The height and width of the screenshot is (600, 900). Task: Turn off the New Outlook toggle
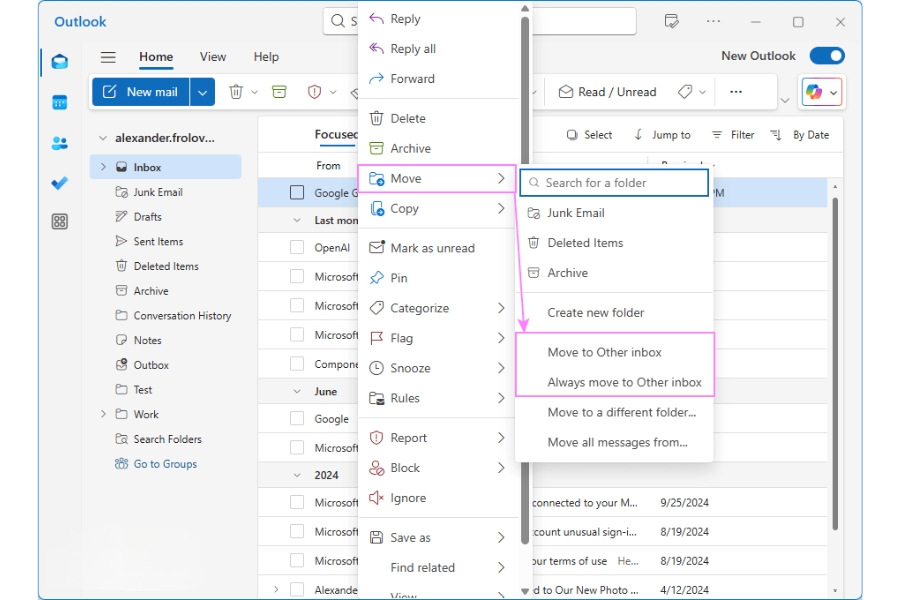coord(827,56)
